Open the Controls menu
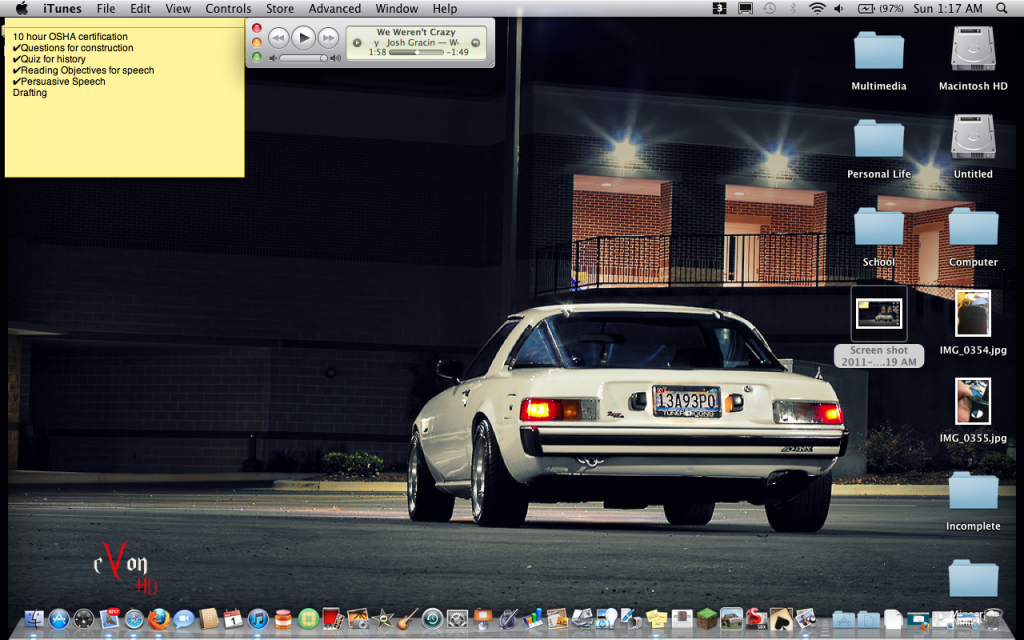1024x640 pixels. tap(228, 9)
